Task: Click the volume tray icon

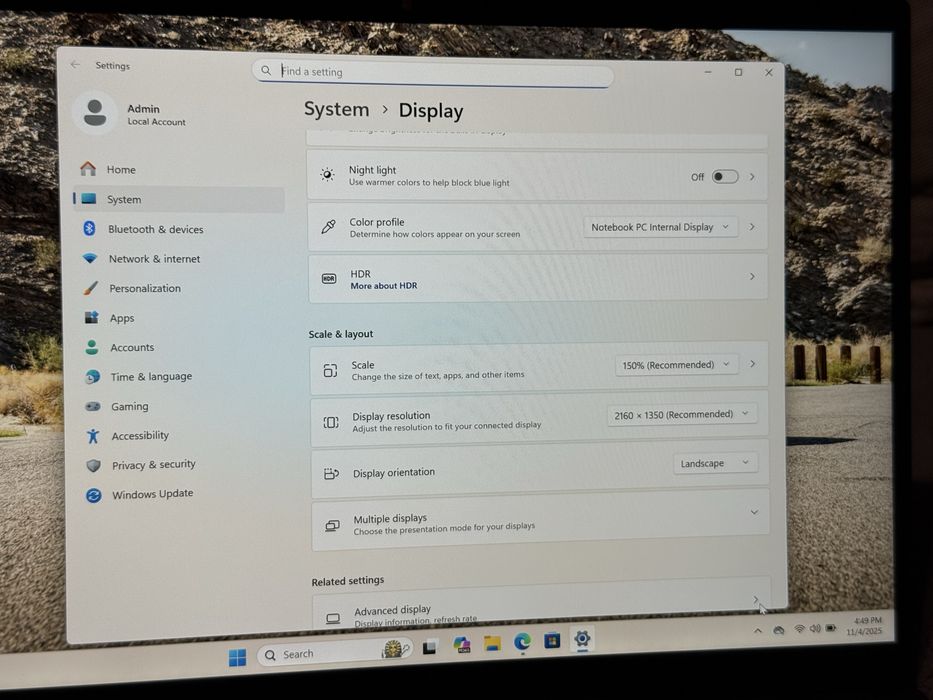Action: (815, 629)
